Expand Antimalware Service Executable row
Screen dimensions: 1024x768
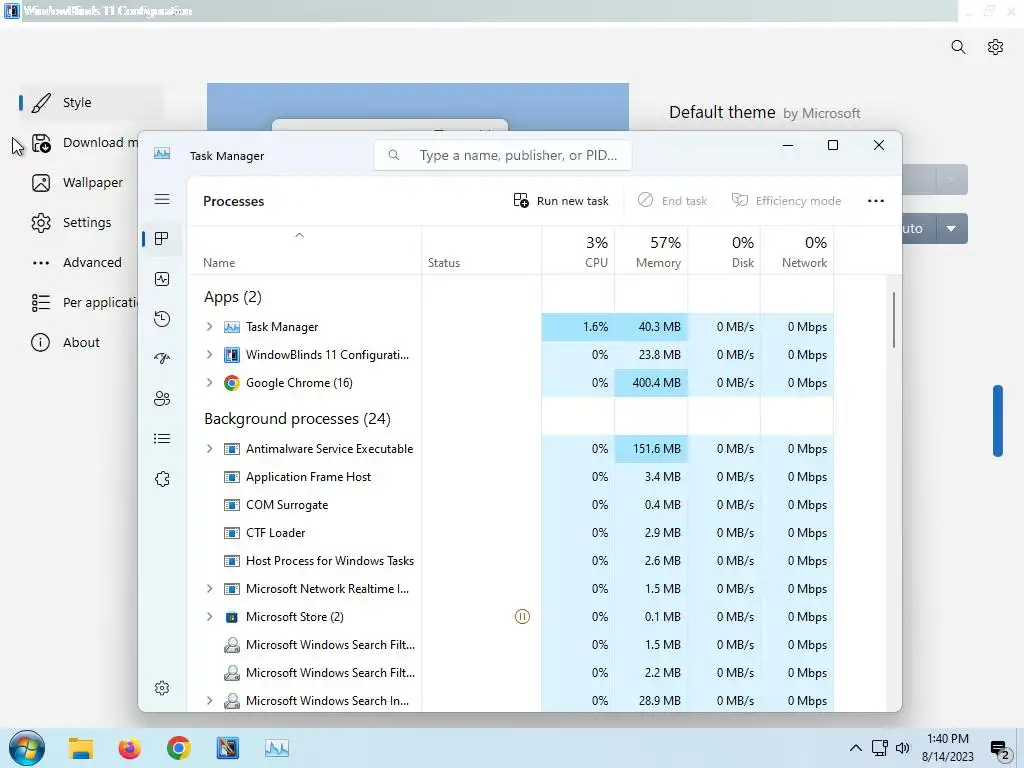pos(209,449)
